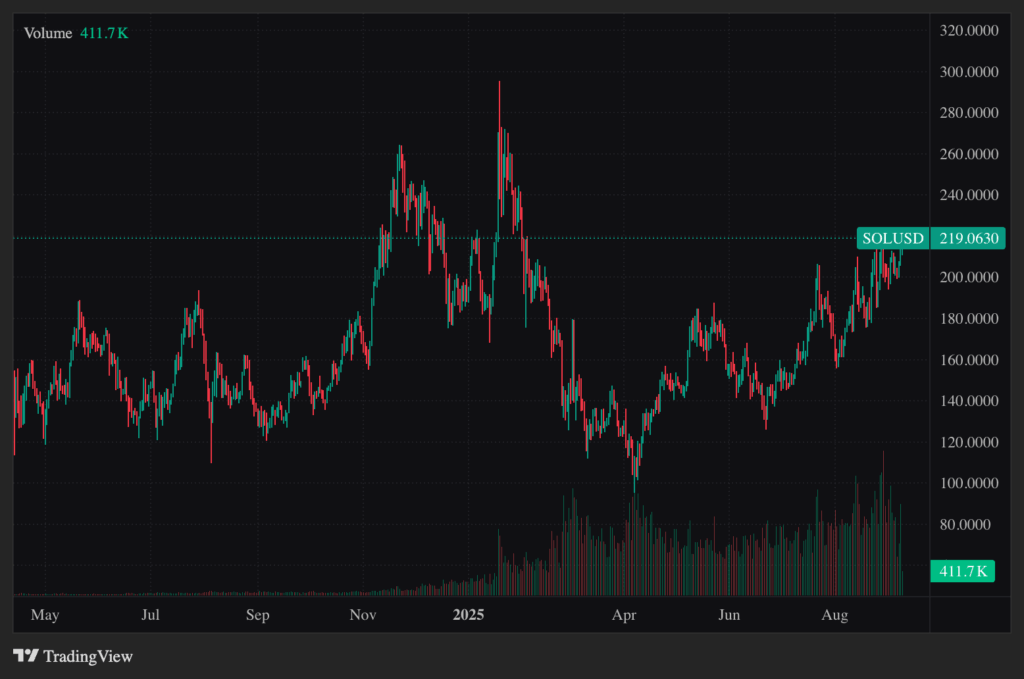Click the 300.0000 price scale label
The image size is (1024, 679).
pyautogui.click(x=969, y=72)
